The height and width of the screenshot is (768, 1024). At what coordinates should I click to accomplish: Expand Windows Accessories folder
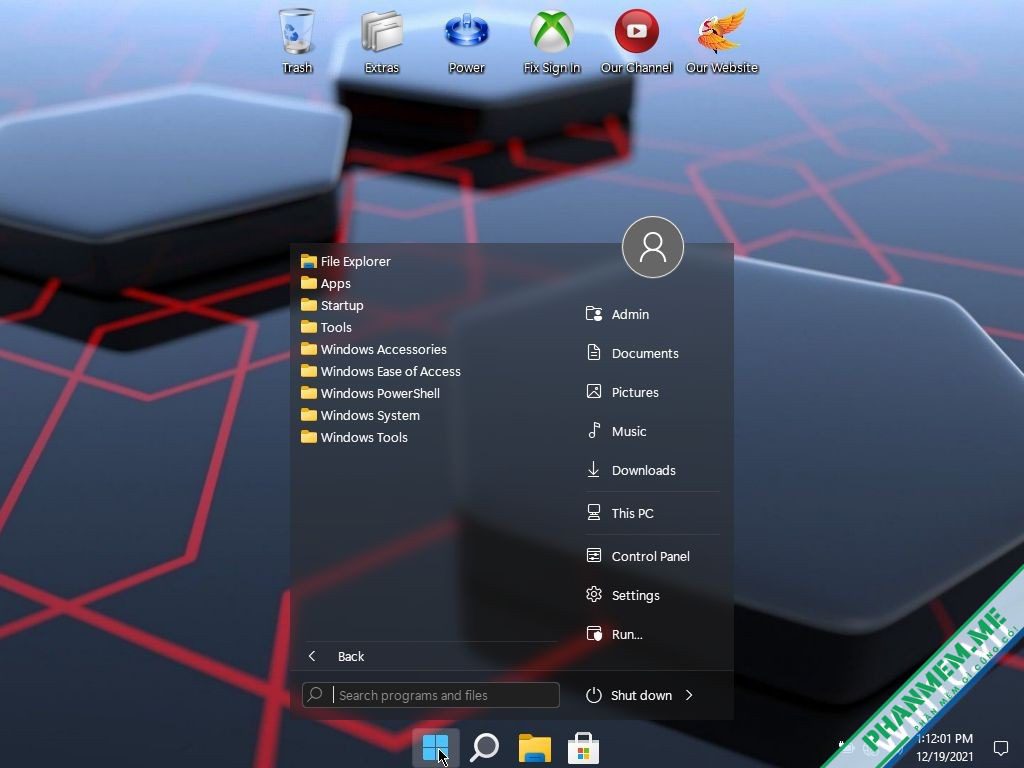pyautogui.click(x=374, y=349)
